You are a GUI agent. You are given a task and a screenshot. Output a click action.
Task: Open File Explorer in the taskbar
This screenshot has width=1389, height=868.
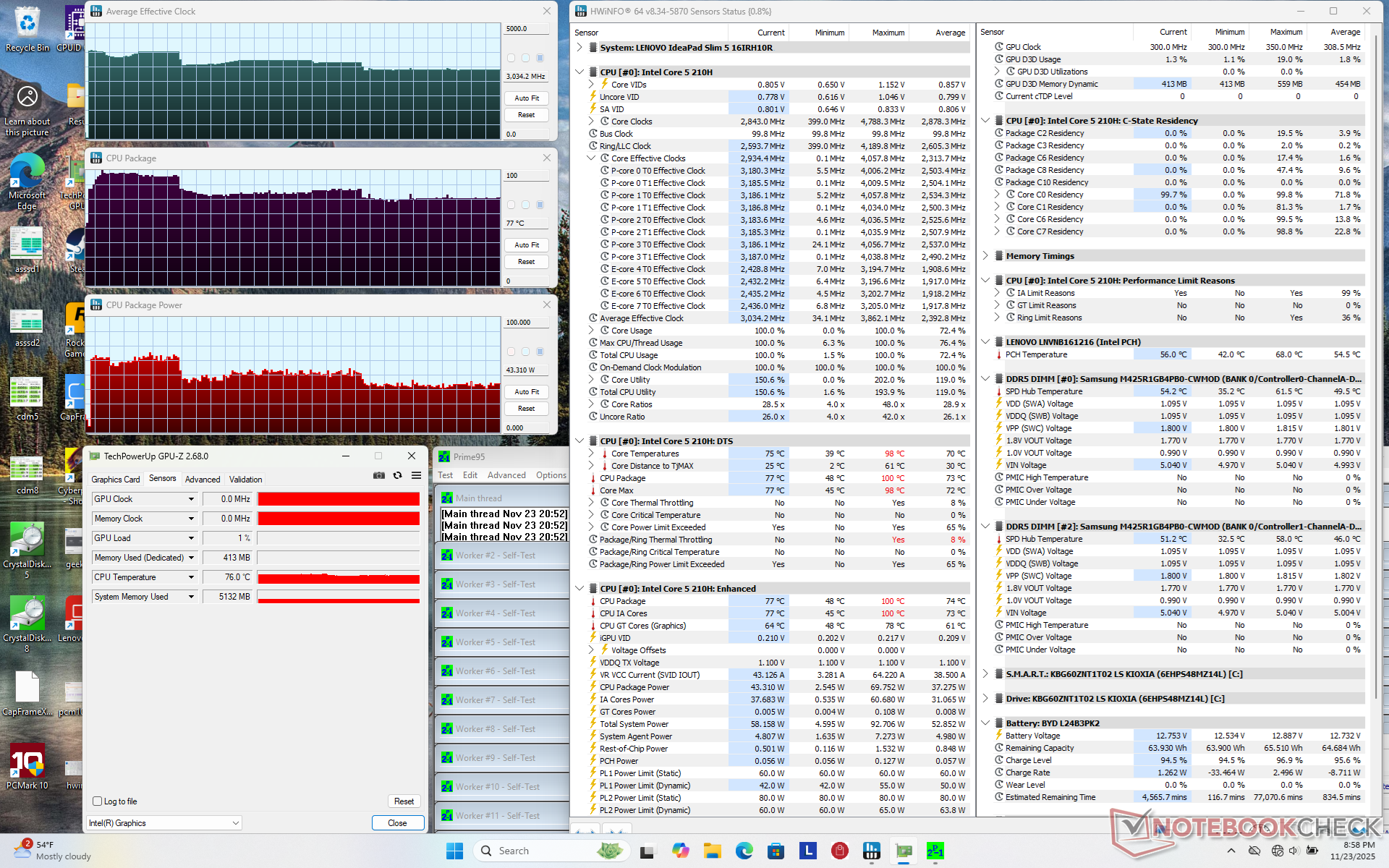713,851
